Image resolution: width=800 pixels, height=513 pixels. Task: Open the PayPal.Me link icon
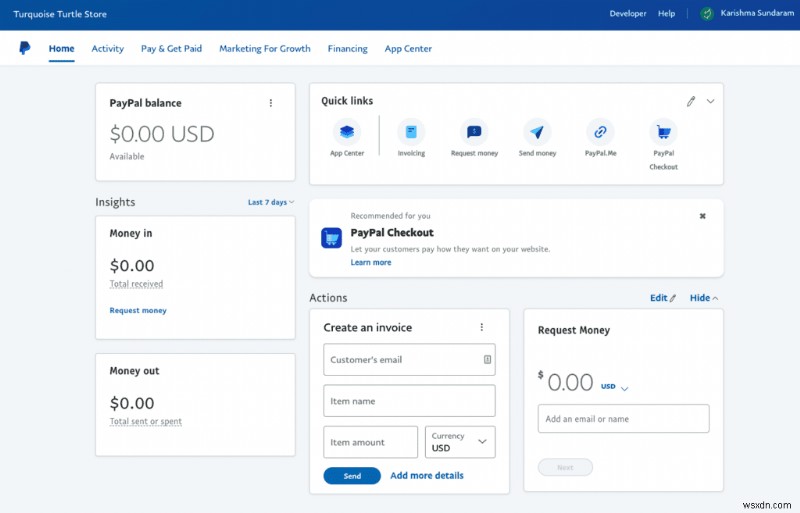(601, 132)
